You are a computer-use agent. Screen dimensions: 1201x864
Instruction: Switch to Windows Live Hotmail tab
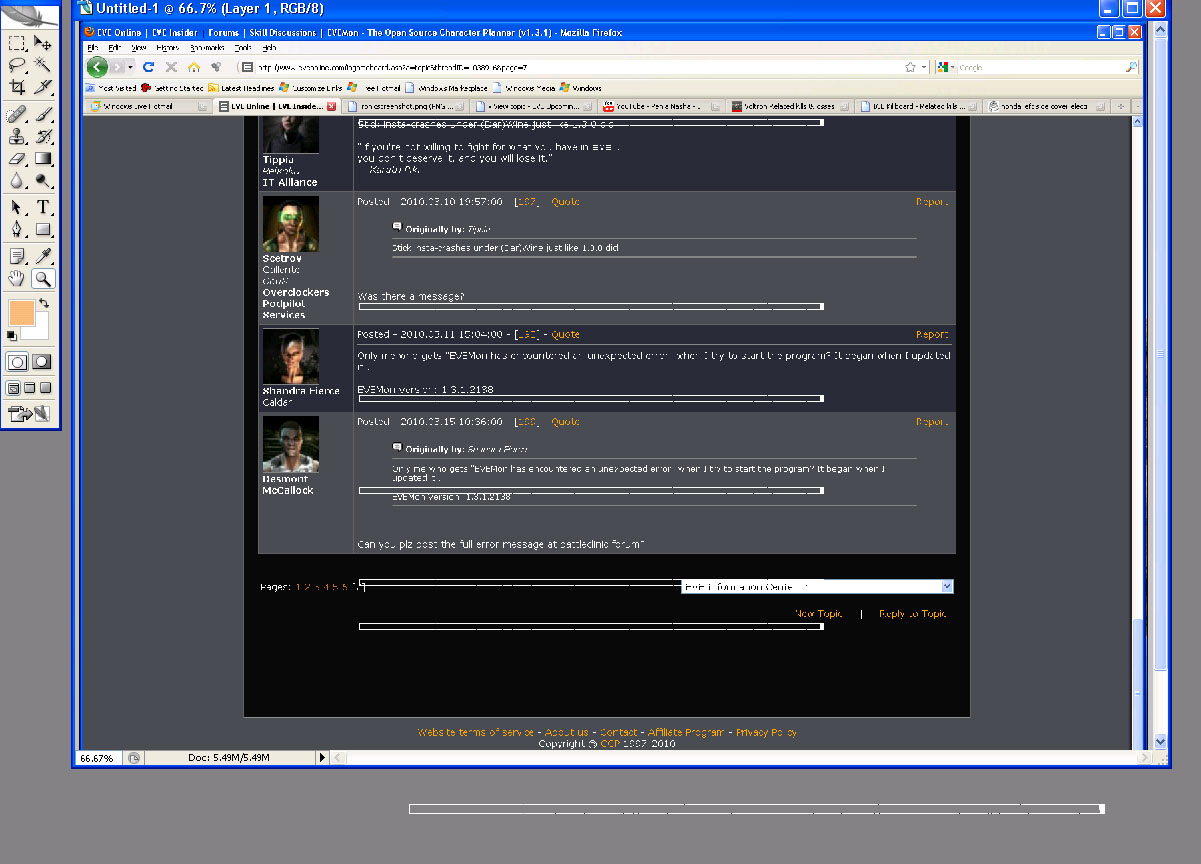click(148, 106)
